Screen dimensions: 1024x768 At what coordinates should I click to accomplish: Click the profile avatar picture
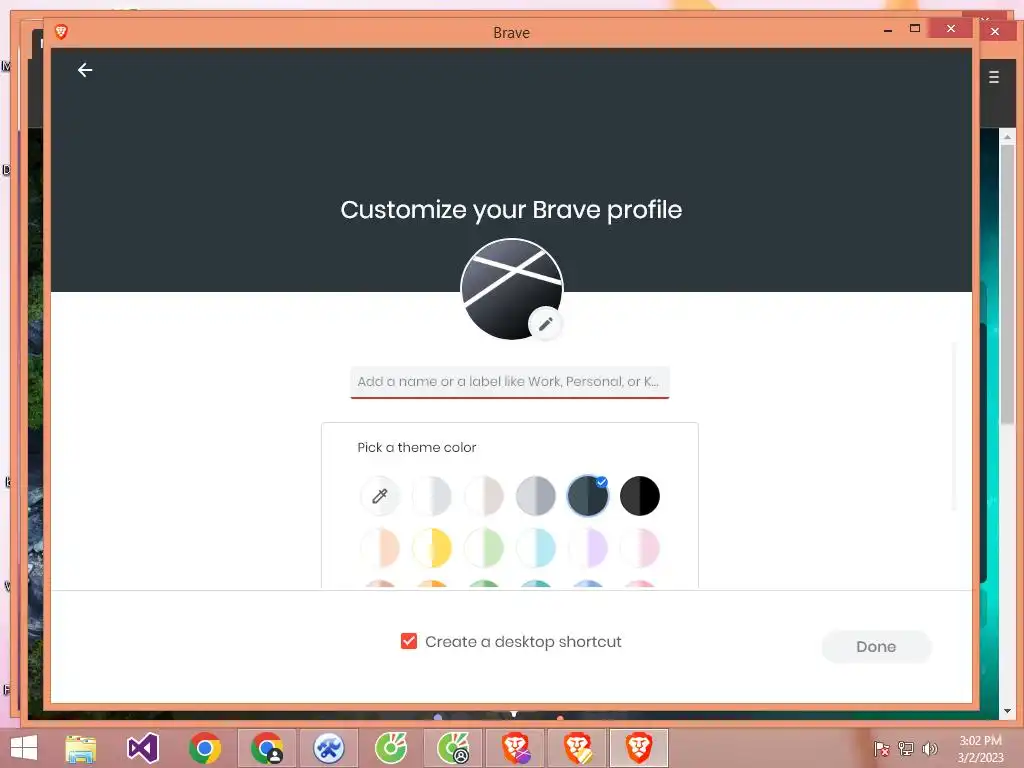[511, 289]
